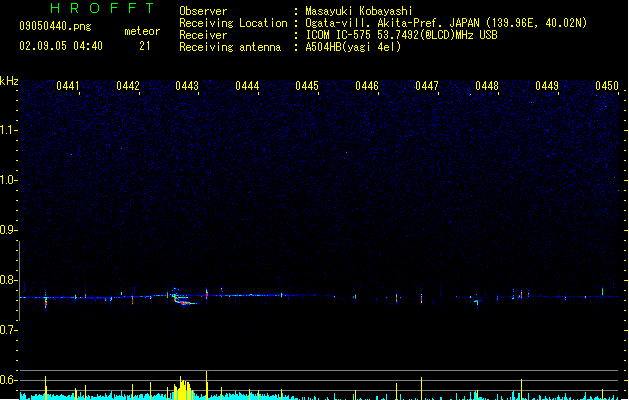Screen dimensions: 629x400
Task: Click observer name Masayuki Kobayashi
Action: (x=359, y=11)
